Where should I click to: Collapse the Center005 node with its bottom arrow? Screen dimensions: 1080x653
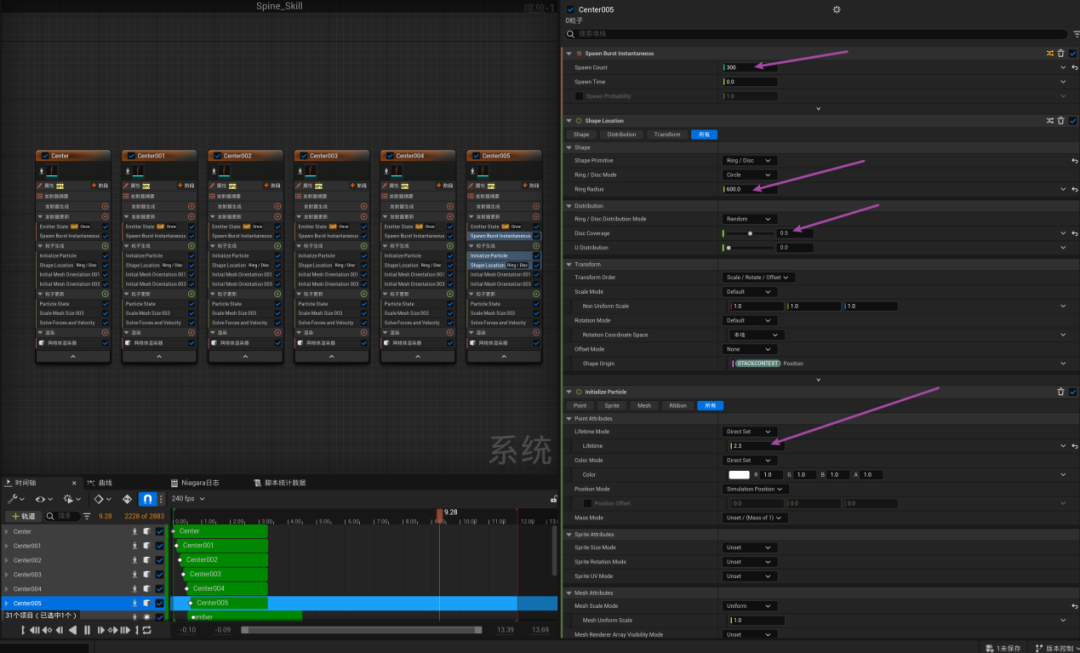coord(503,357)
